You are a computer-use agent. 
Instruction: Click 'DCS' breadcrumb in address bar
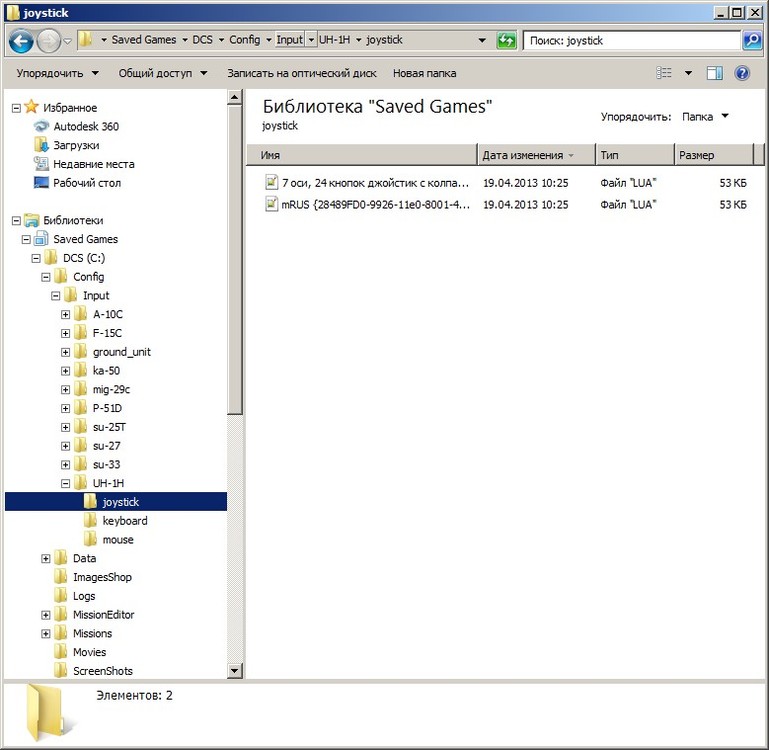click(202, 40)
